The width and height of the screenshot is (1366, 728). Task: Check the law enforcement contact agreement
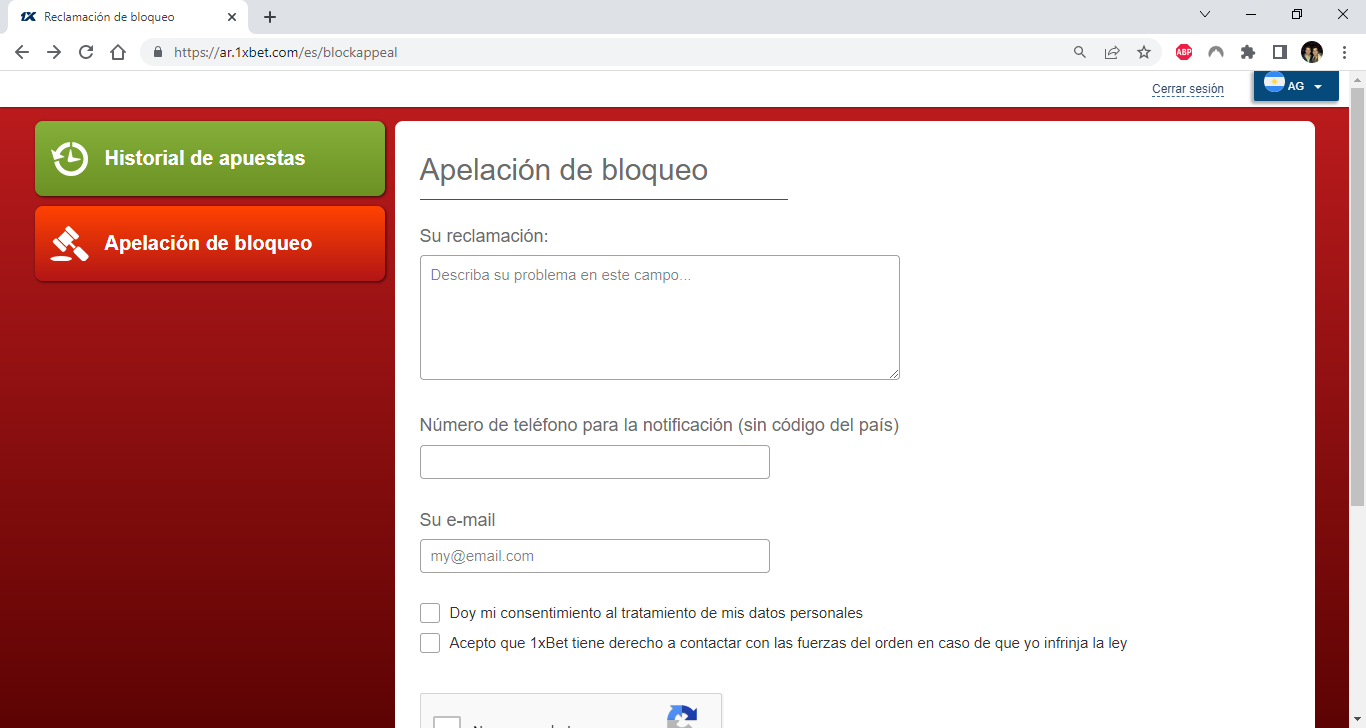coord(430,643)
